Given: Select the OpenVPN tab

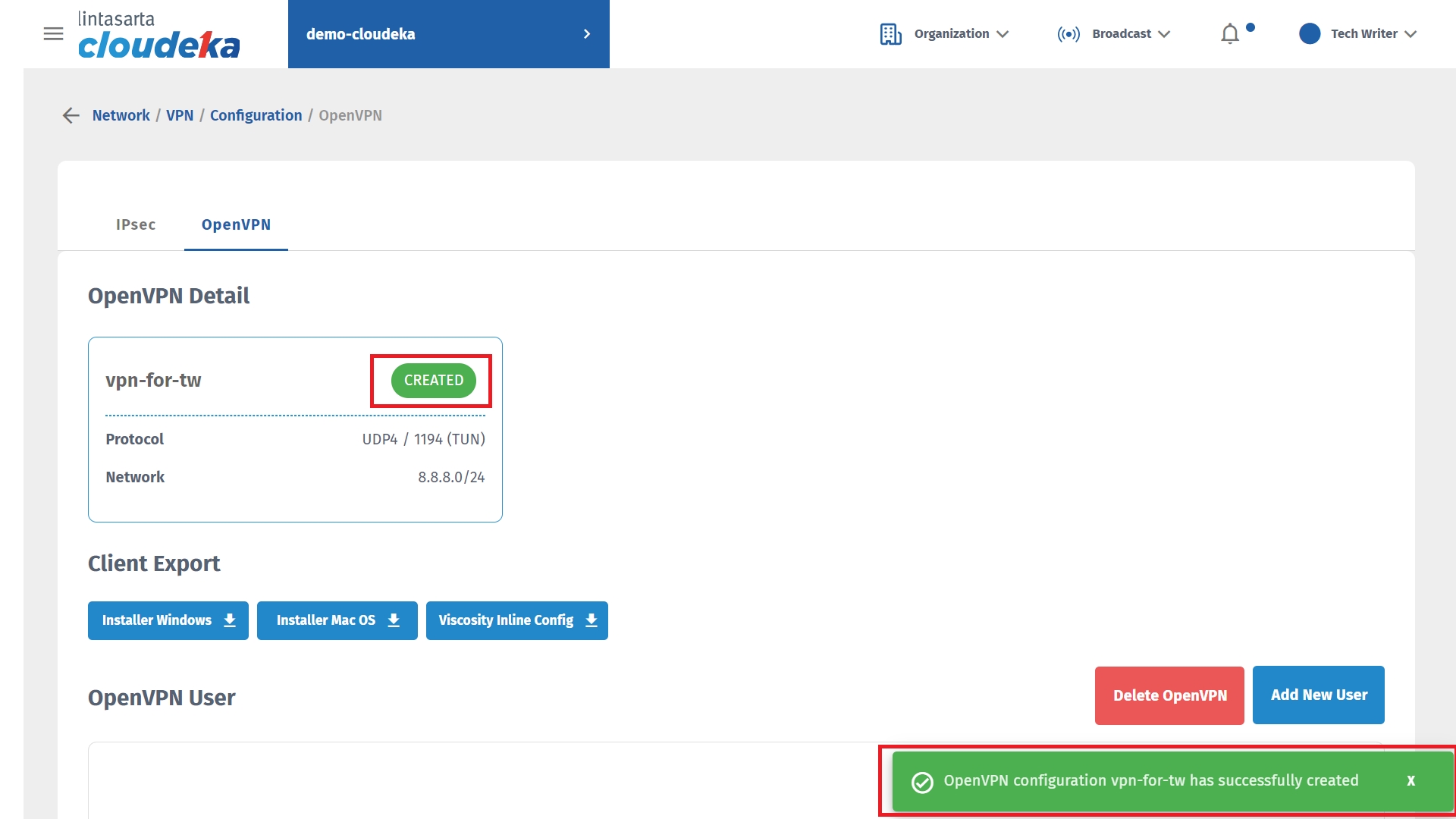Looking at the screenshot, I should 236,224.
